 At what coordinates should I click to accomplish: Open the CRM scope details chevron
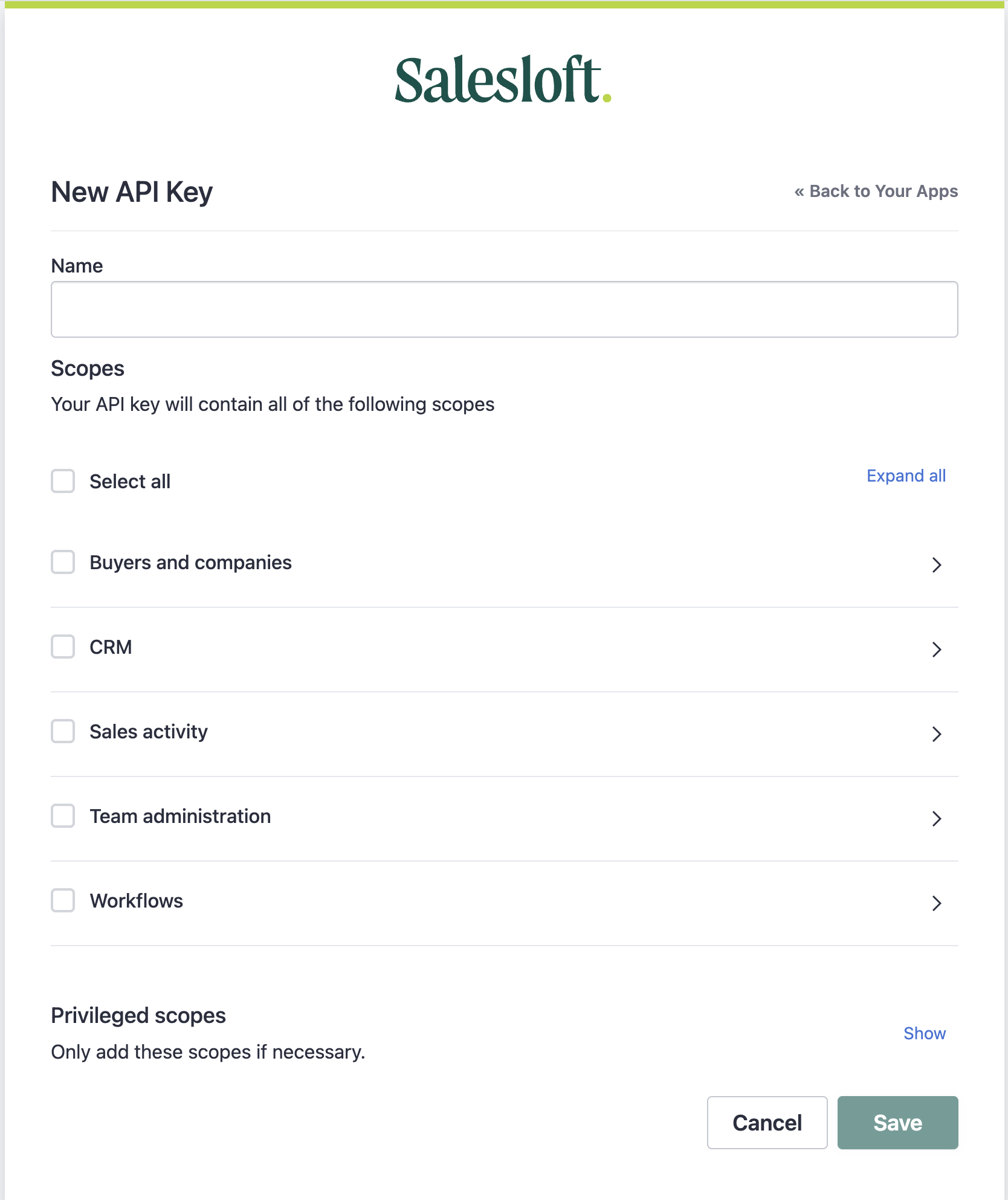[x=937, y=650]
